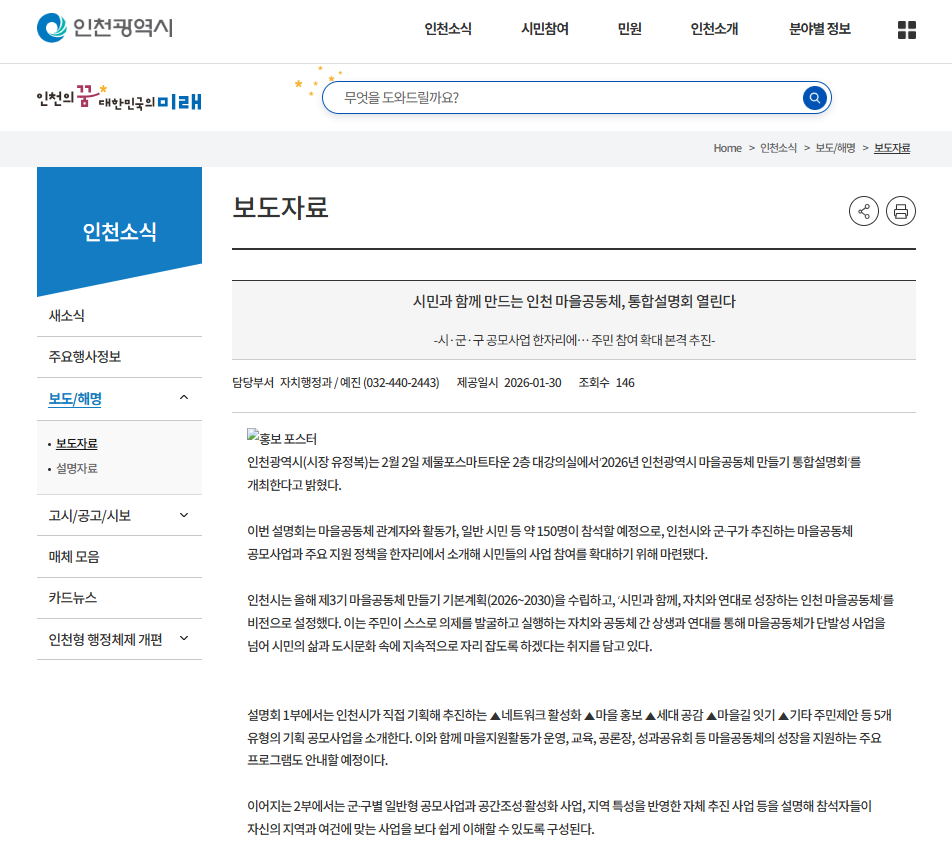The height and width of the screenshot is (843, 952).
Task: Open the all-menu grid icon
Action: [906, 30]
